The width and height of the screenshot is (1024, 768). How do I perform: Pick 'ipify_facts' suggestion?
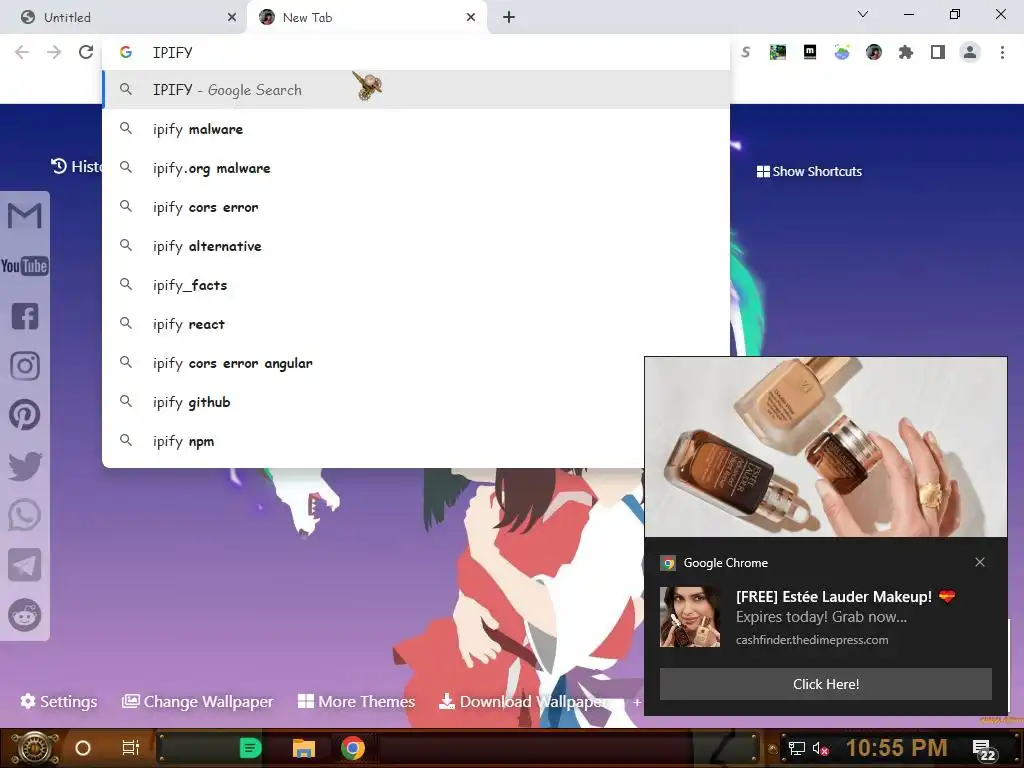(x=416, y=285)
